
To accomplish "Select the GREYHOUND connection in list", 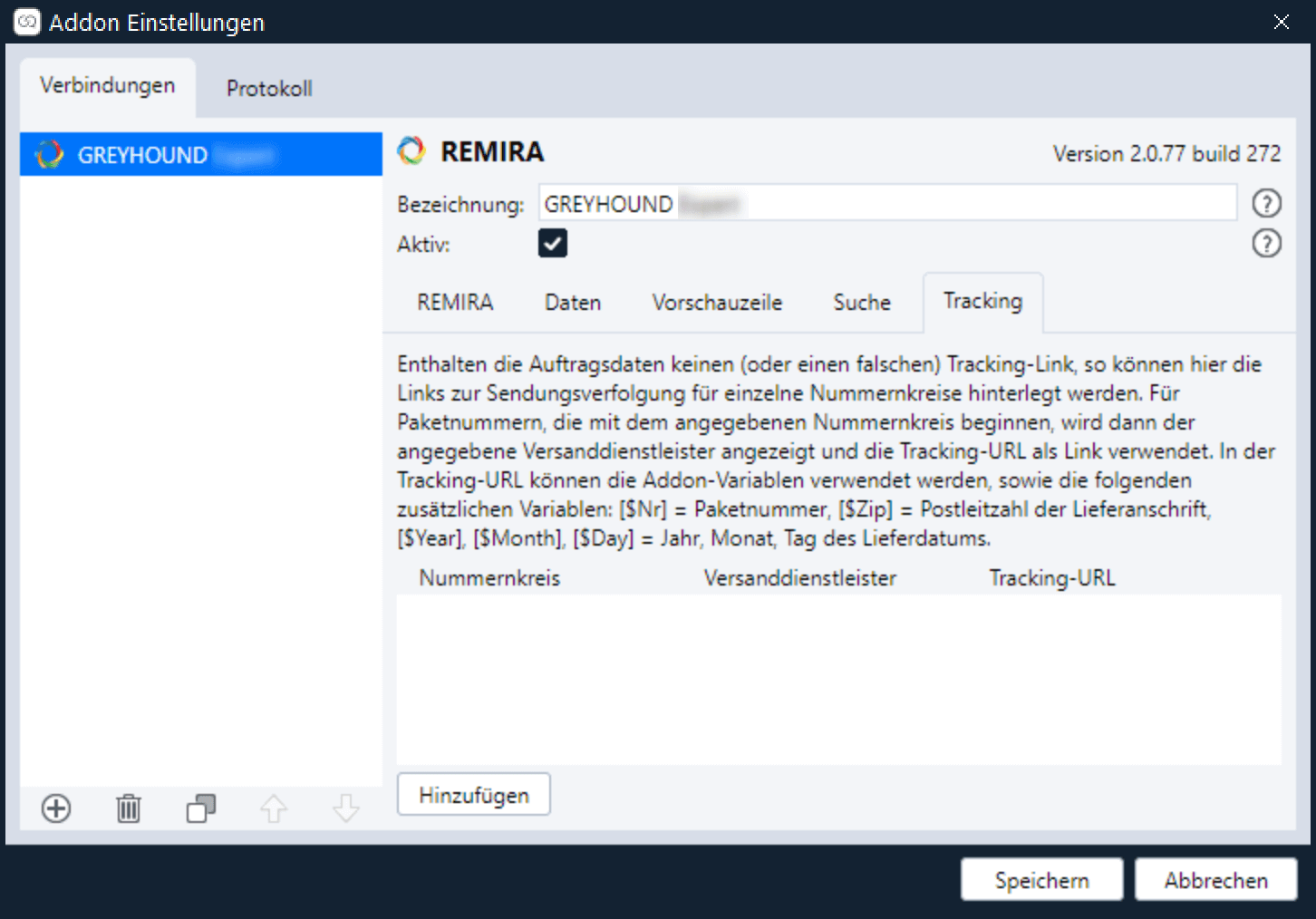I will click(201, 154).
